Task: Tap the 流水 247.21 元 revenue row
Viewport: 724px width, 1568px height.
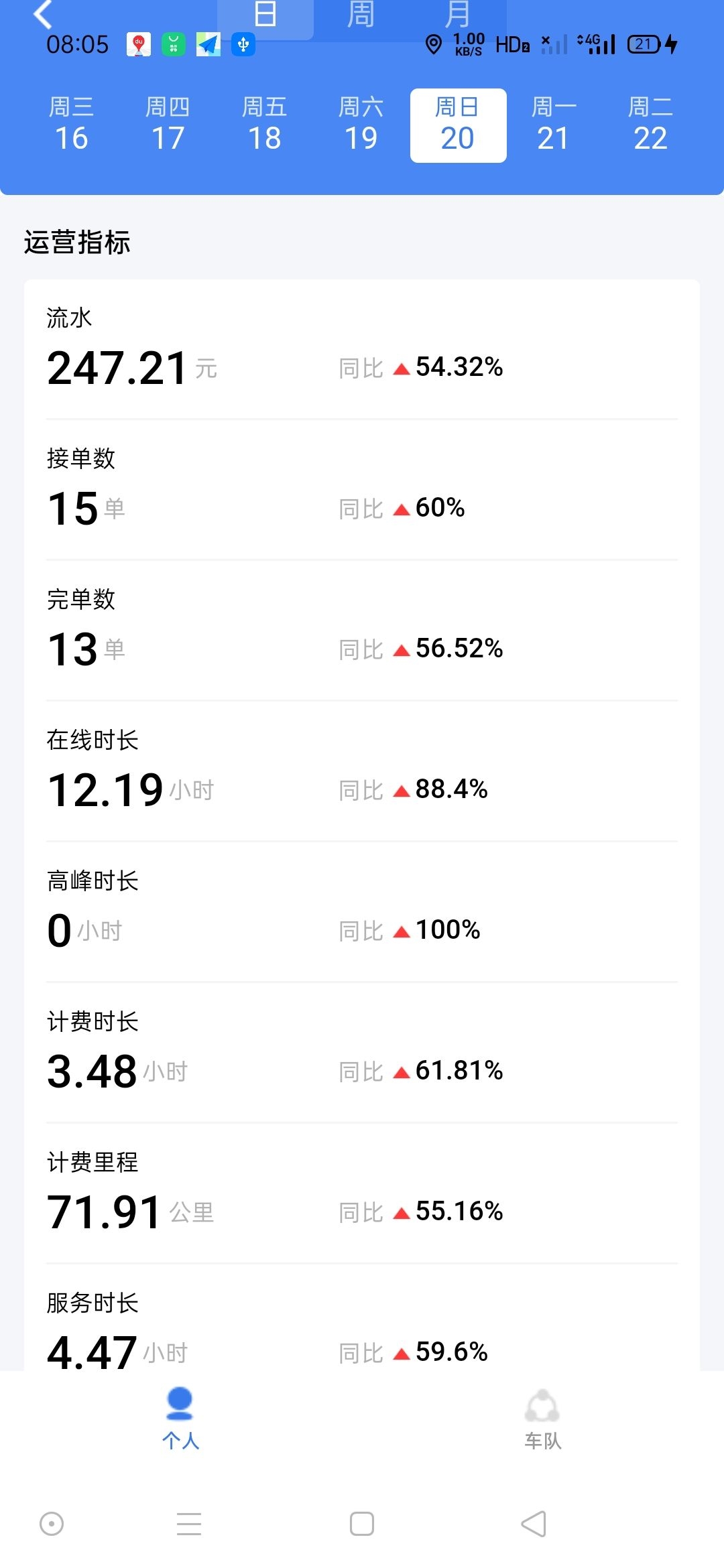Action: click(x=362, y=349)
